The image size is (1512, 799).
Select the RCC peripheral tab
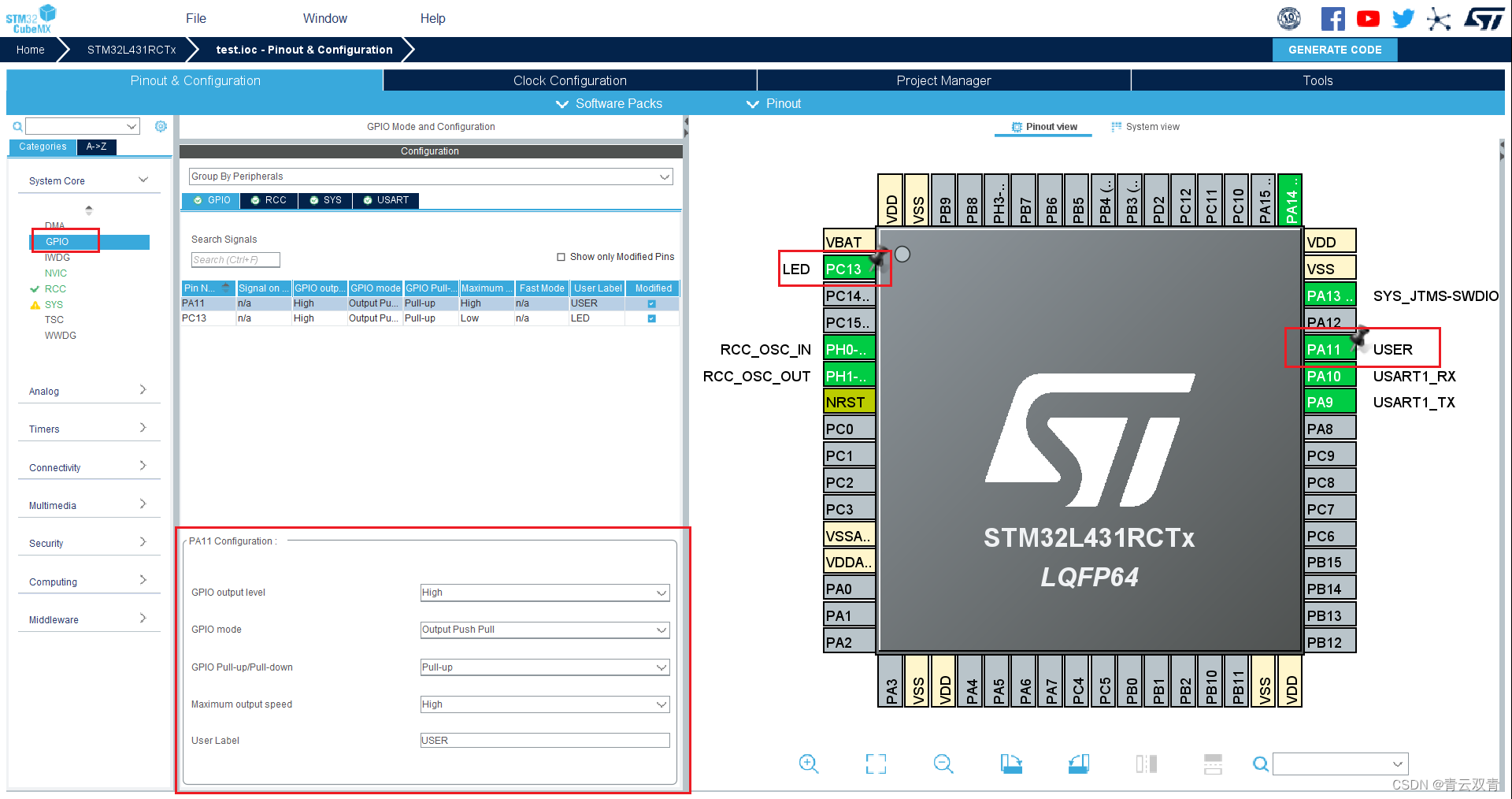[x=269, y=200]
